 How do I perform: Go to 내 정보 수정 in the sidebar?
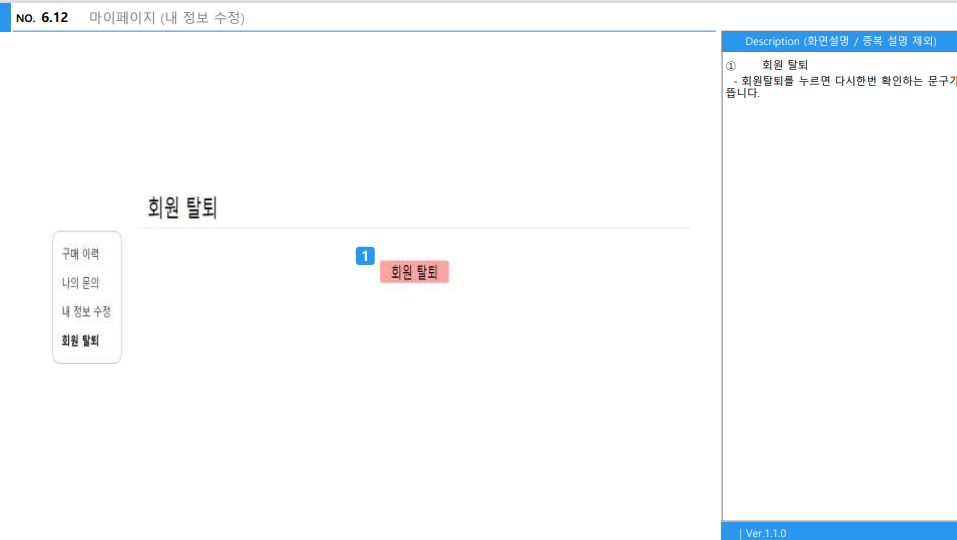(x=86, y=311)
